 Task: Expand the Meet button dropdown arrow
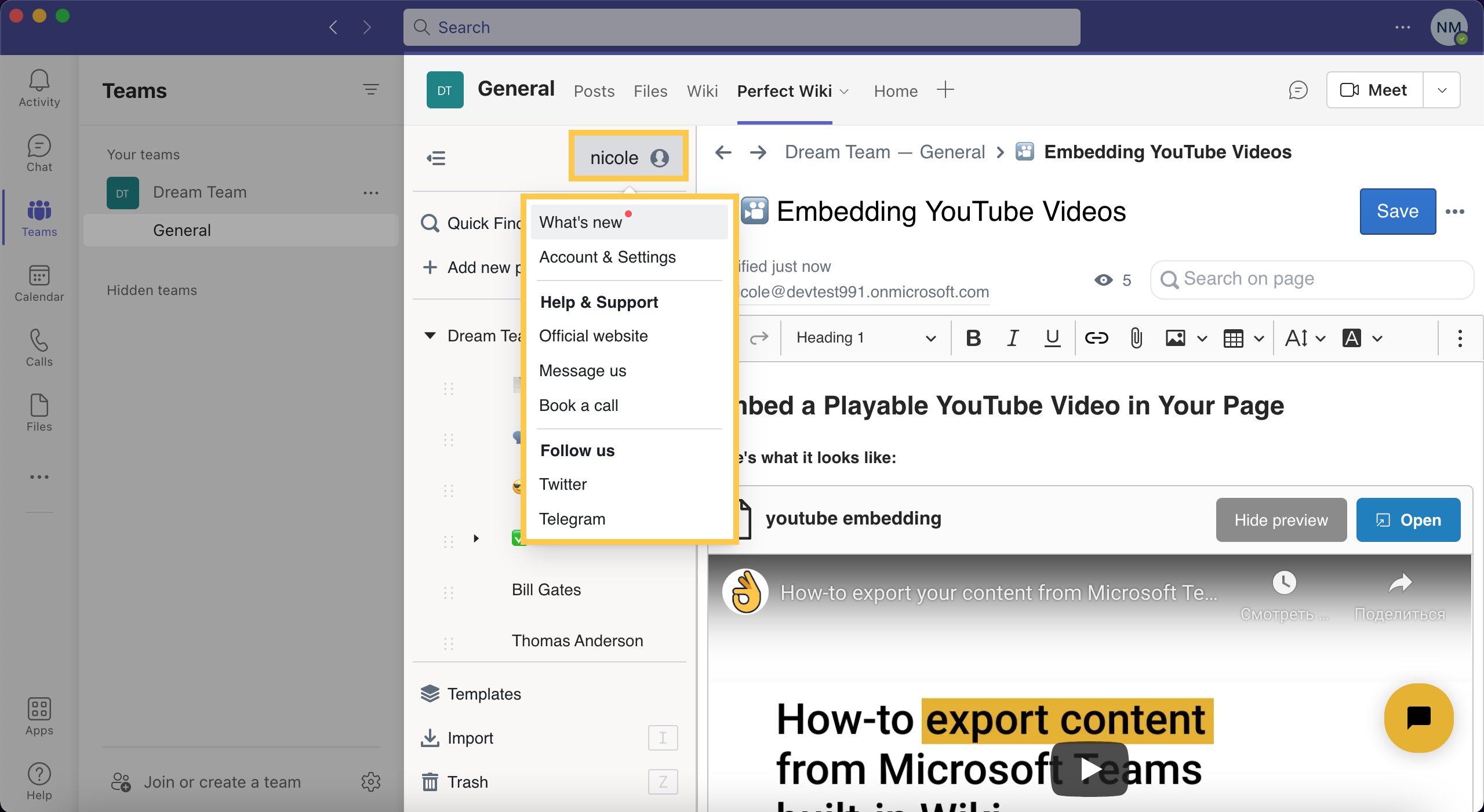click(1442, 90)
